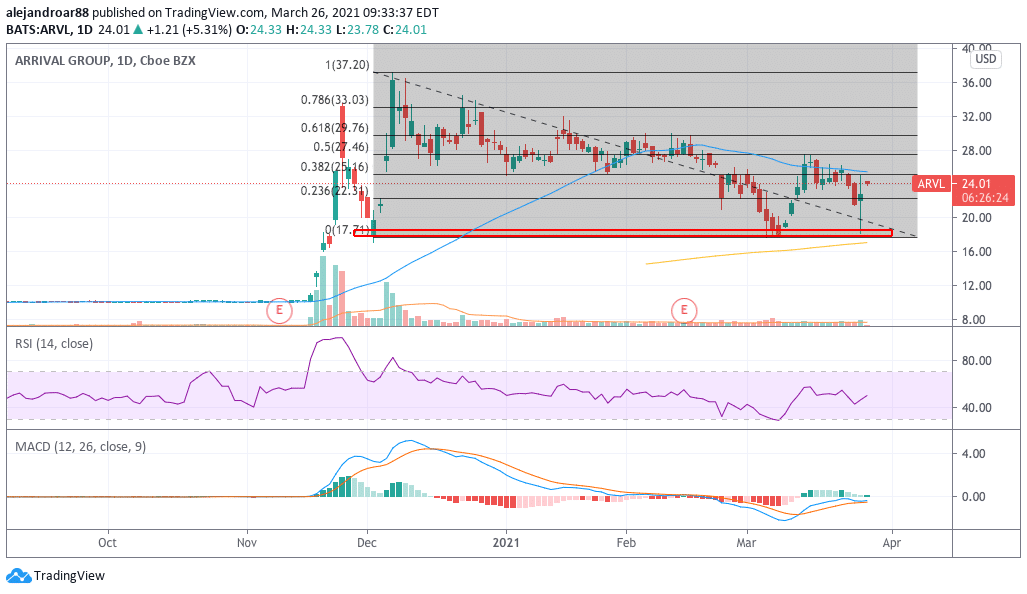This screenshot has height=594, width=1027.
Task: Select the red support zone rectangle
Action: point(623,232)
